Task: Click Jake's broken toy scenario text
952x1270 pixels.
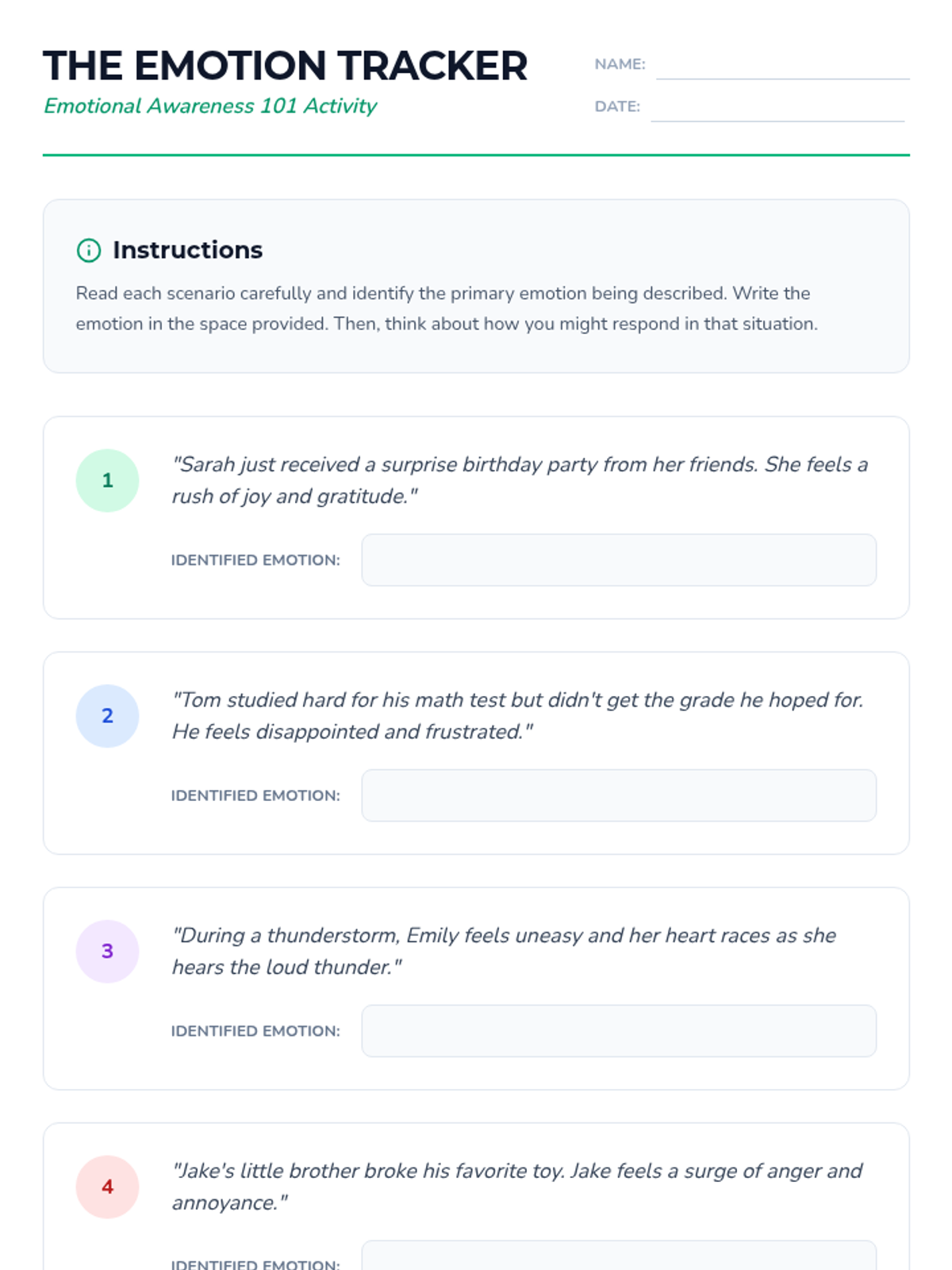Action: 517,1187
